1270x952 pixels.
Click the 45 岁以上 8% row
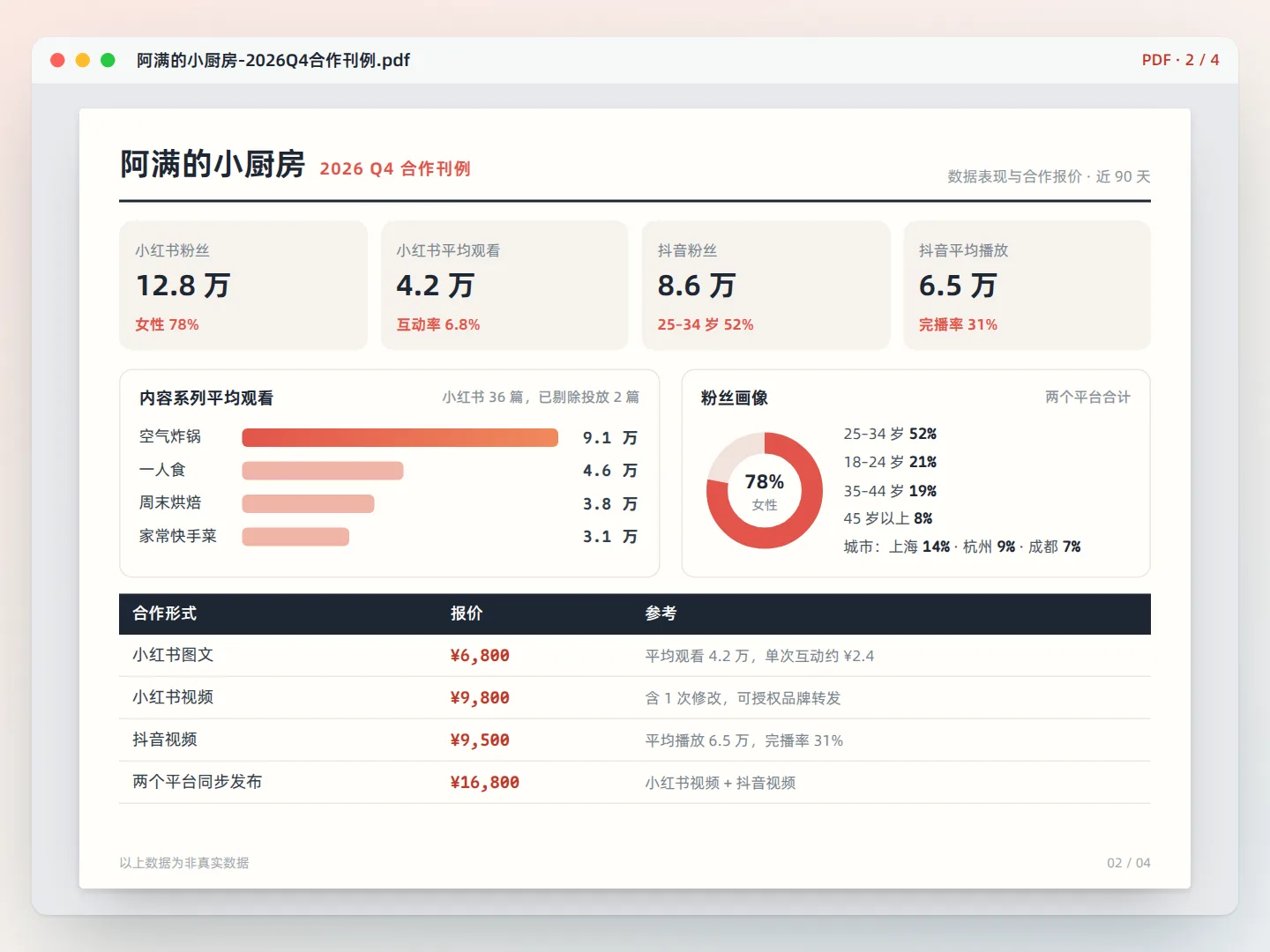click(888, 518)
